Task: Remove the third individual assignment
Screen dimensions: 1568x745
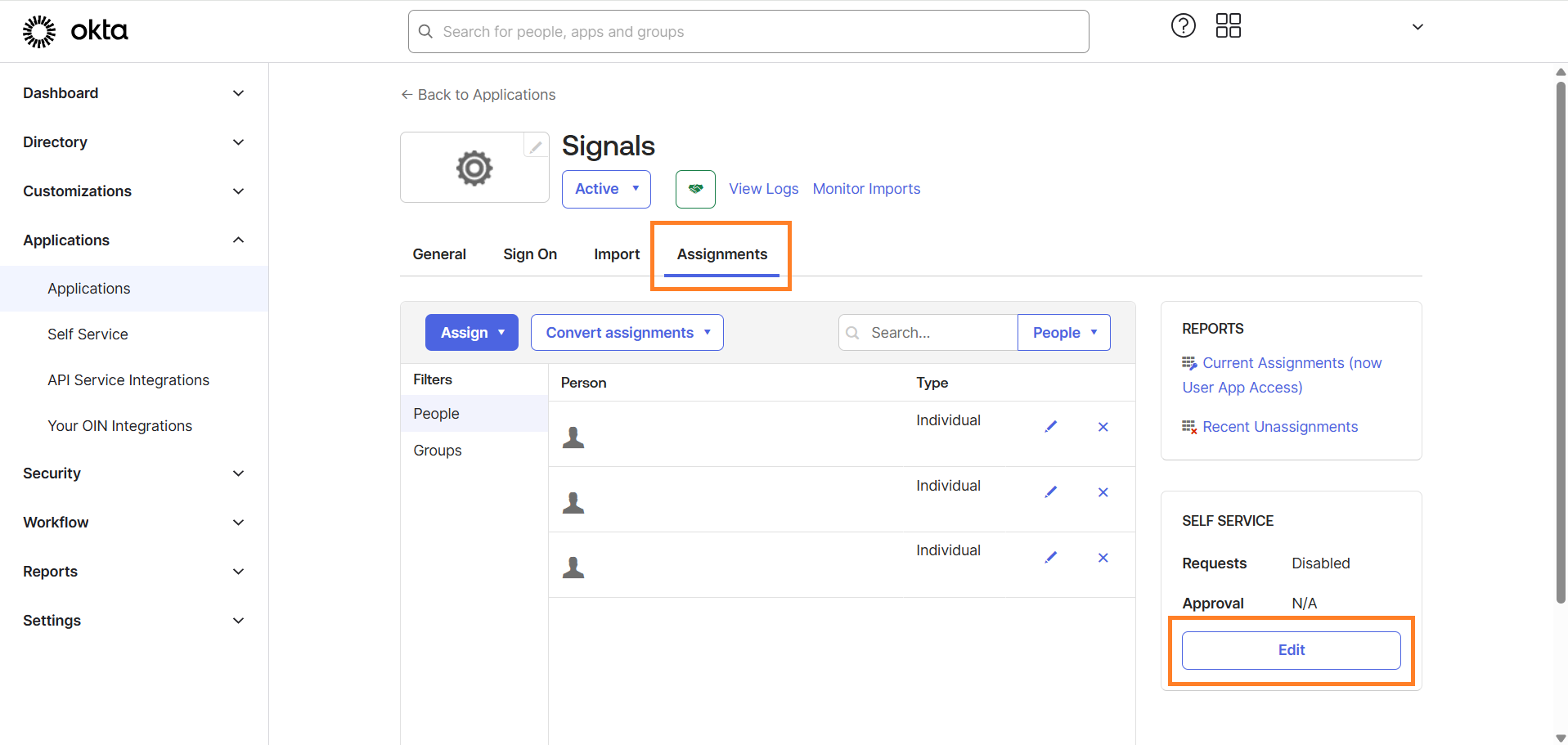Action: click(x=1103, y=558)
